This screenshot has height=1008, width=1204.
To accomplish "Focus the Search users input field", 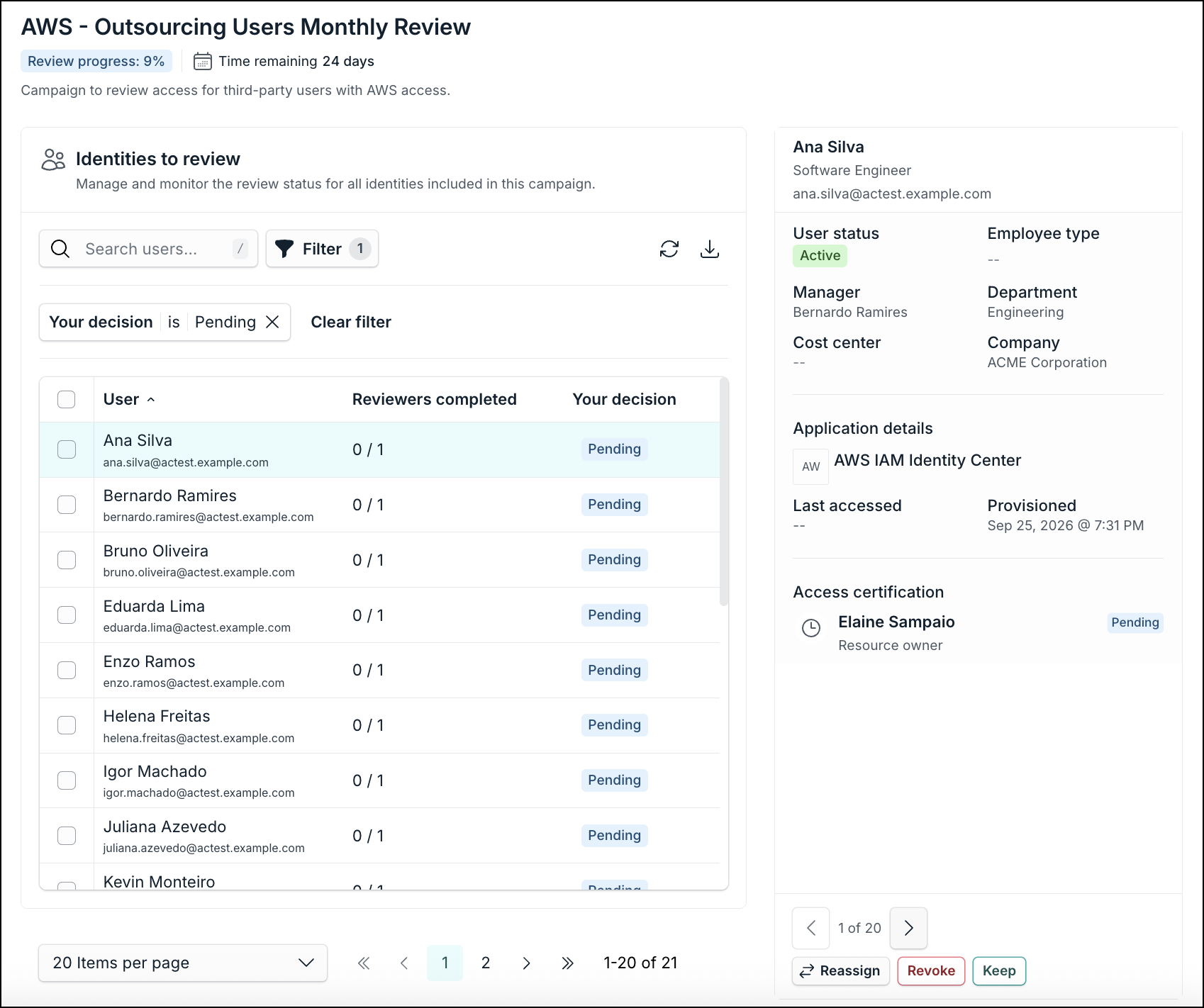I will (x=148, y=249).
